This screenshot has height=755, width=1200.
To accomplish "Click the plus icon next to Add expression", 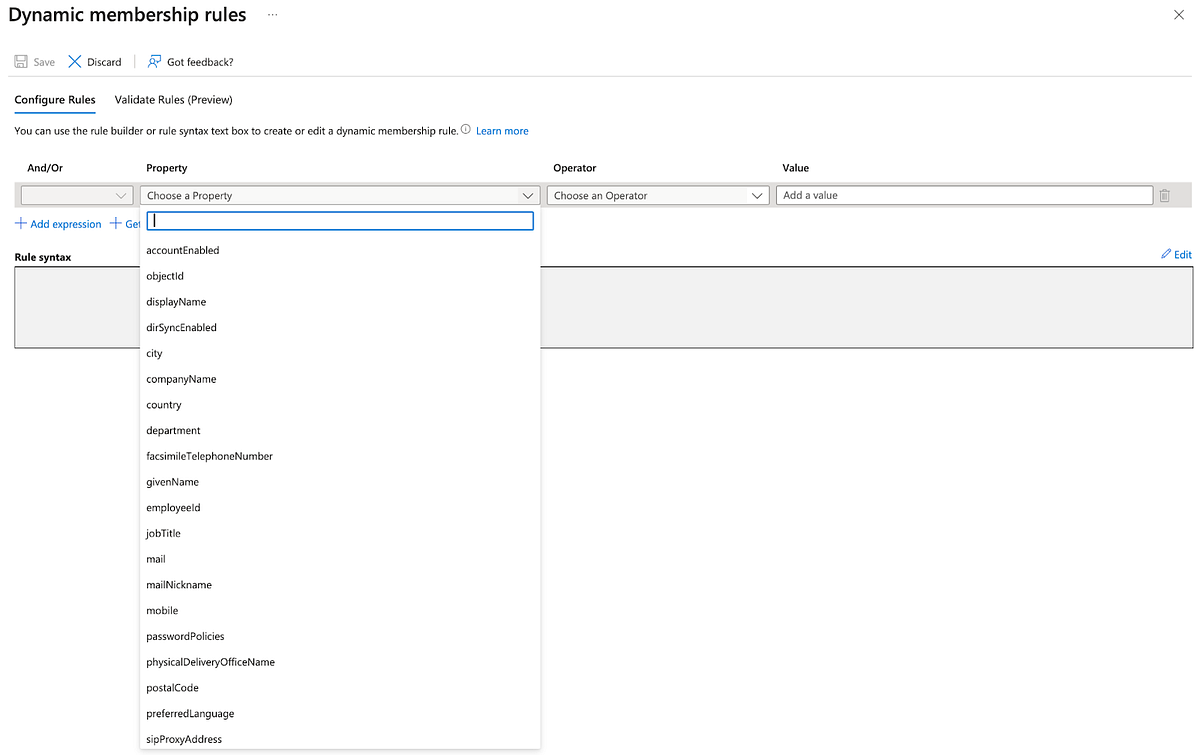I will (20, 223).
